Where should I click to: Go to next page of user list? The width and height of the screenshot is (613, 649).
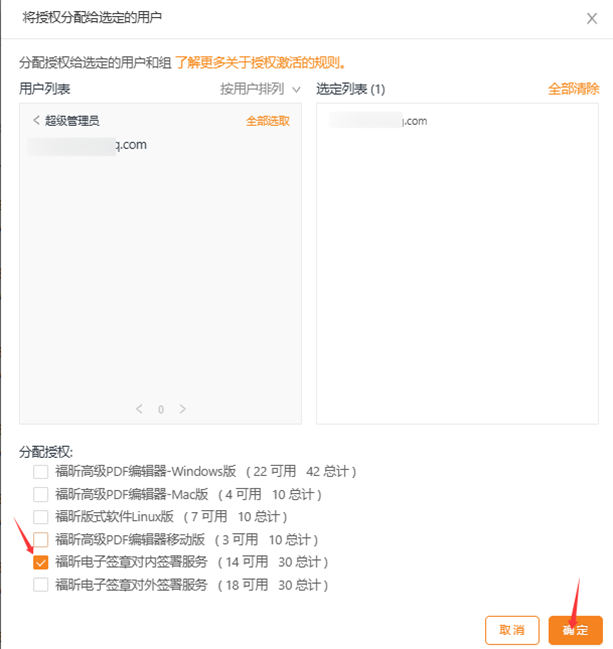click(x=183, y=409)
